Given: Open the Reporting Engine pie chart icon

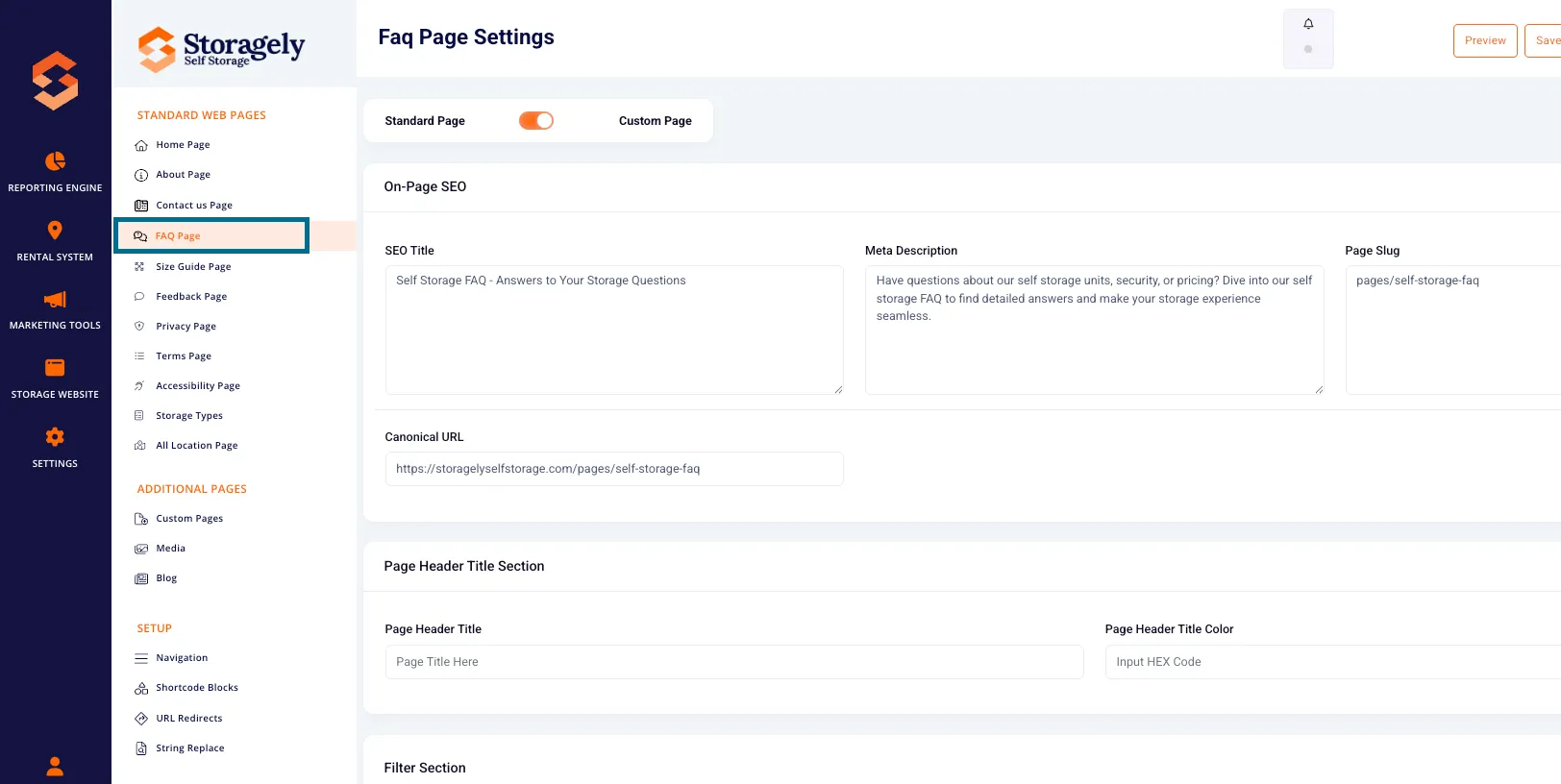Looking at the screenshot, I should pos(55,160).
